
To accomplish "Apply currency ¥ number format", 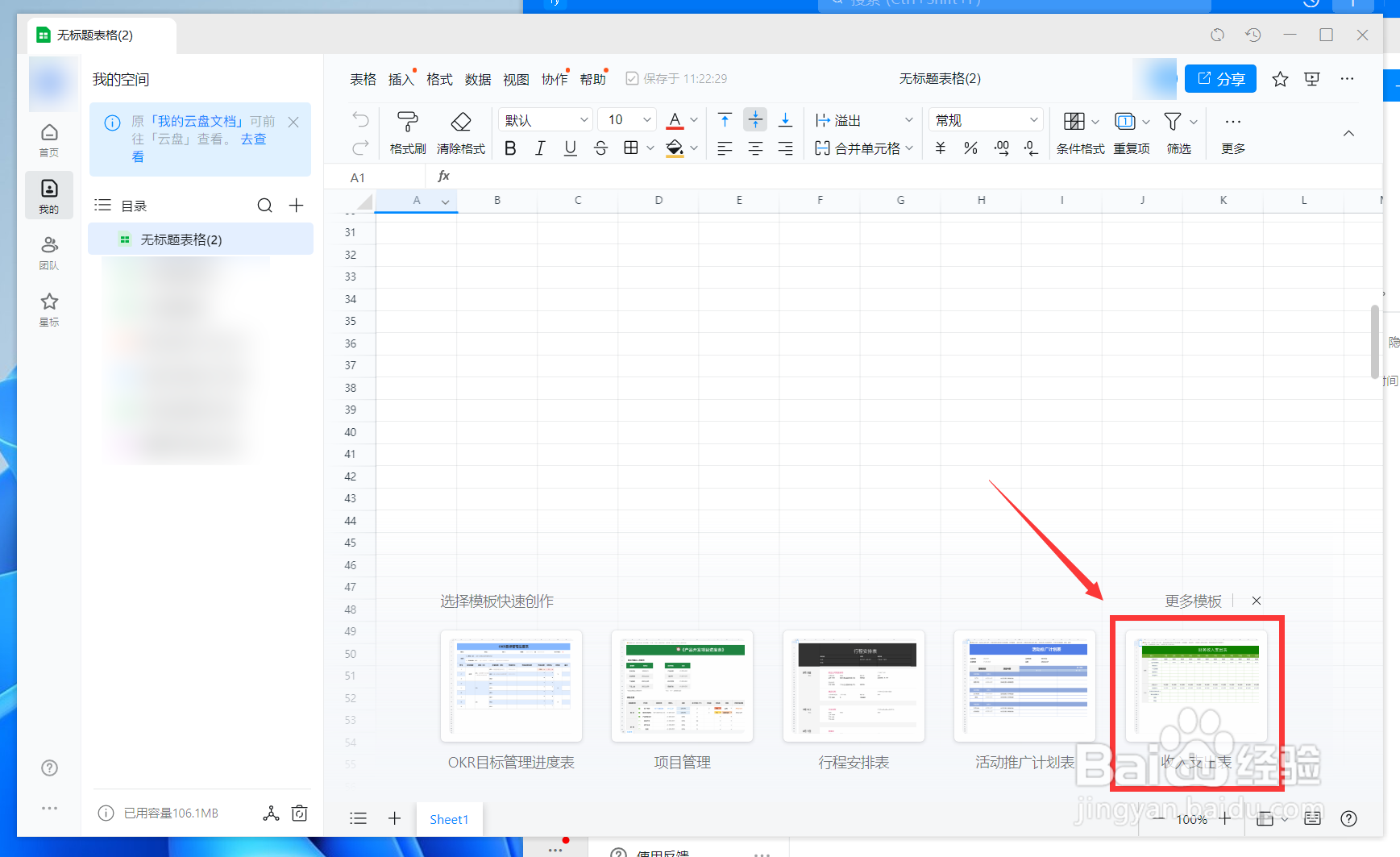I will [940, 148].
